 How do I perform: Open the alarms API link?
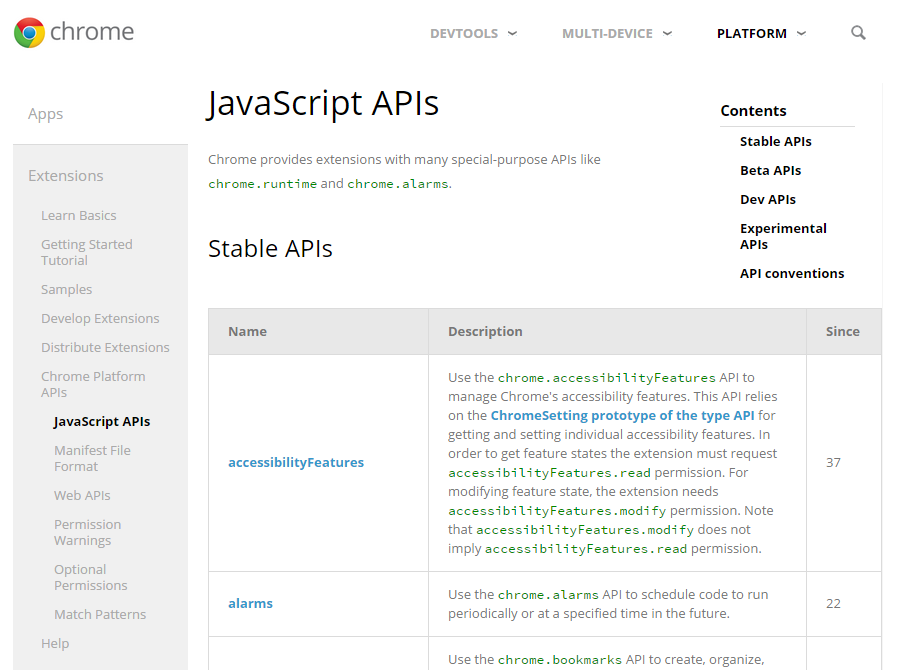point(250,604)
